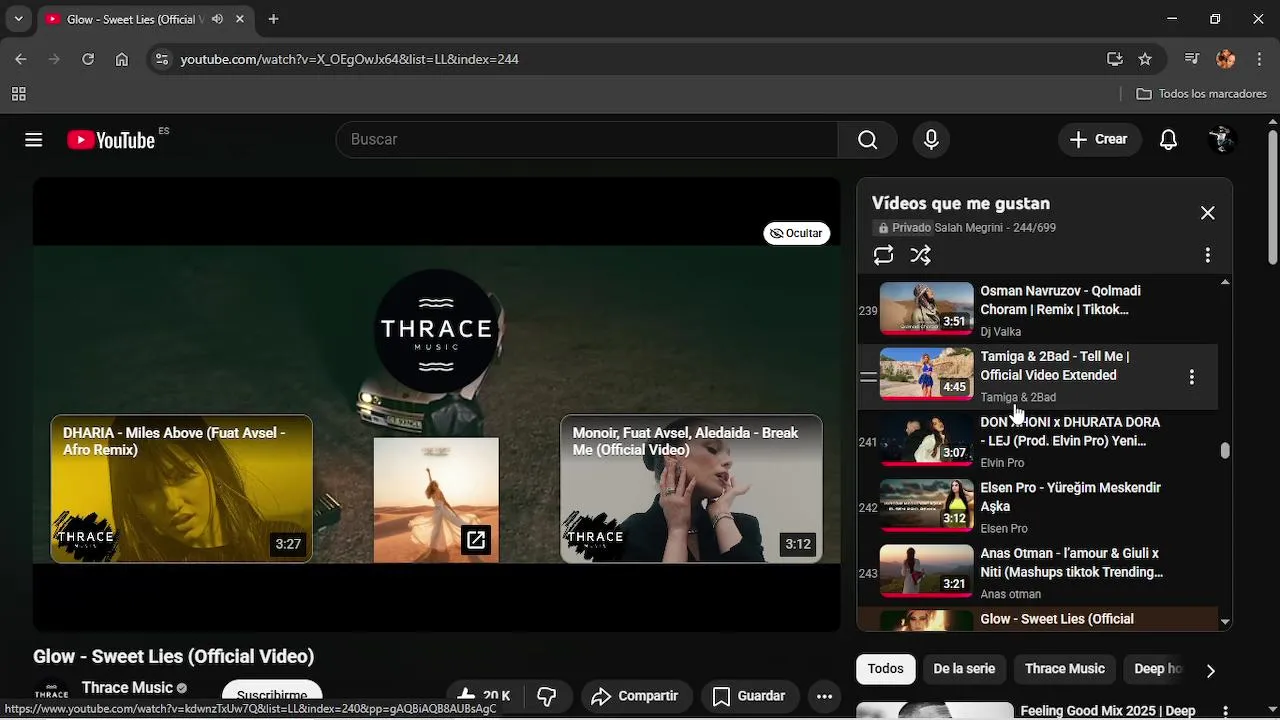The image size is (1280, 720).
Task: View site information icon
Action: [x=162, y=59]
